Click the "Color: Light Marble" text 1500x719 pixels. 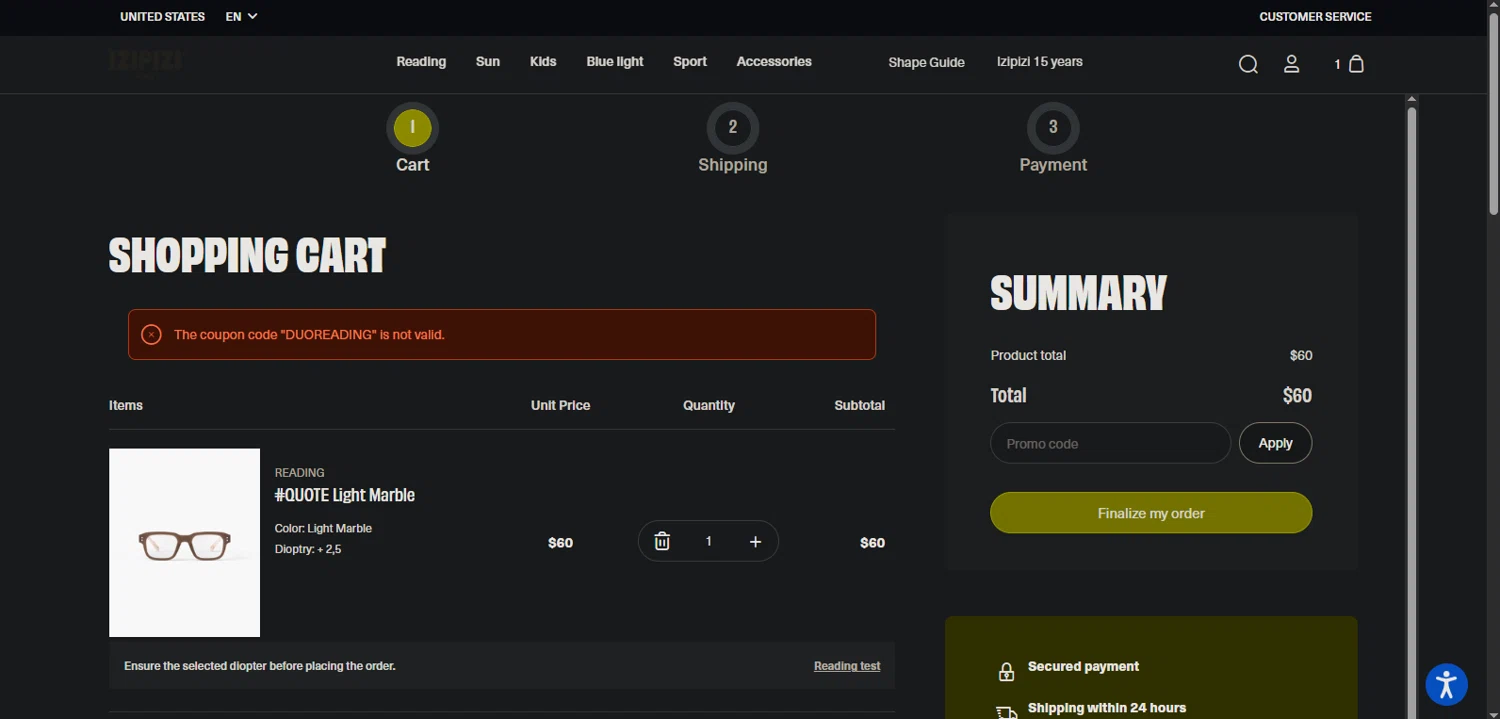[x=323, y=528]
